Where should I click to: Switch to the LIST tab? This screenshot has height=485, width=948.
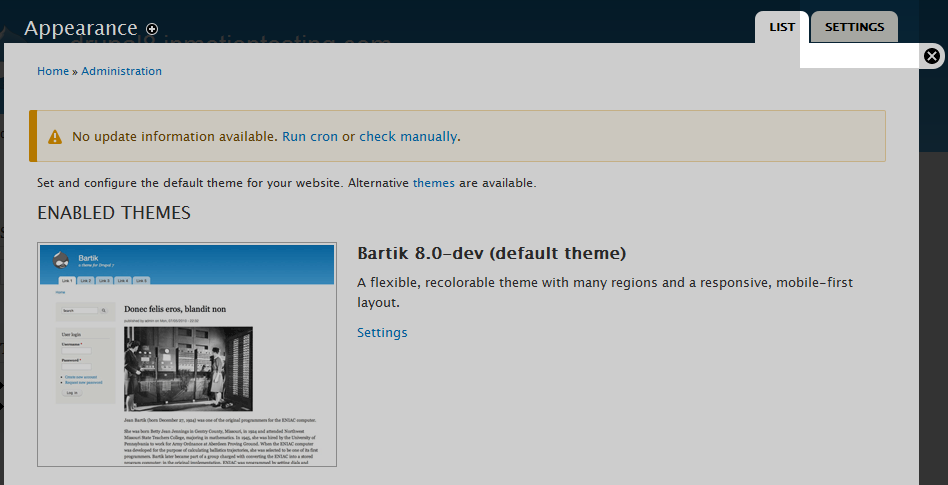[x=782, y=27]
